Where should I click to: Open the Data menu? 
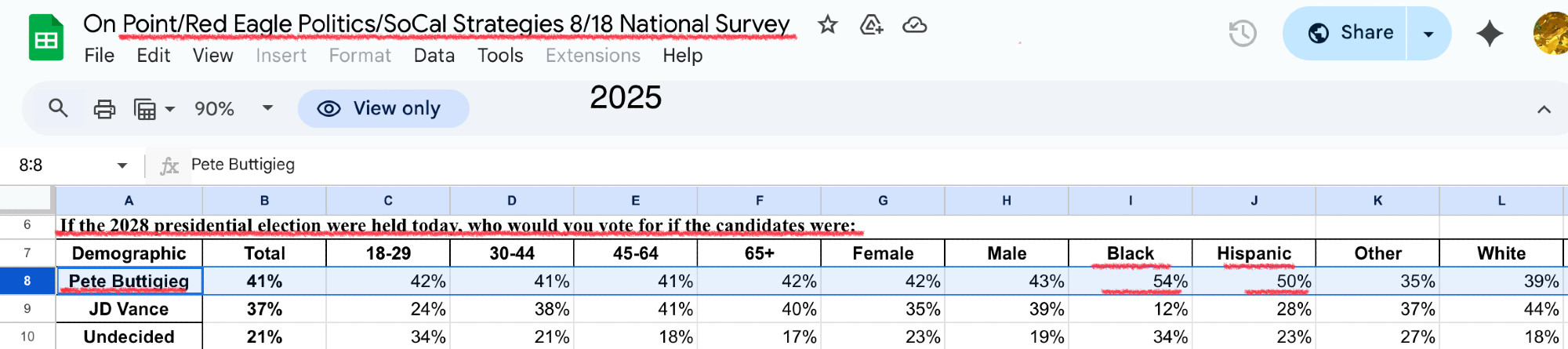[x=434, y=56]
